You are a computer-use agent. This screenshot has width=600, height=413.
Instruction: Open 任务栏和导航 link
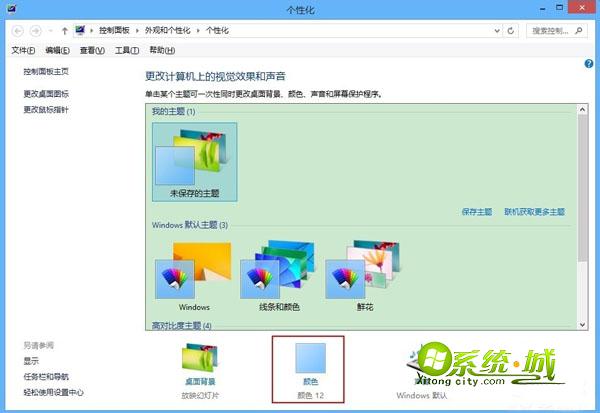tap(46, 377)
